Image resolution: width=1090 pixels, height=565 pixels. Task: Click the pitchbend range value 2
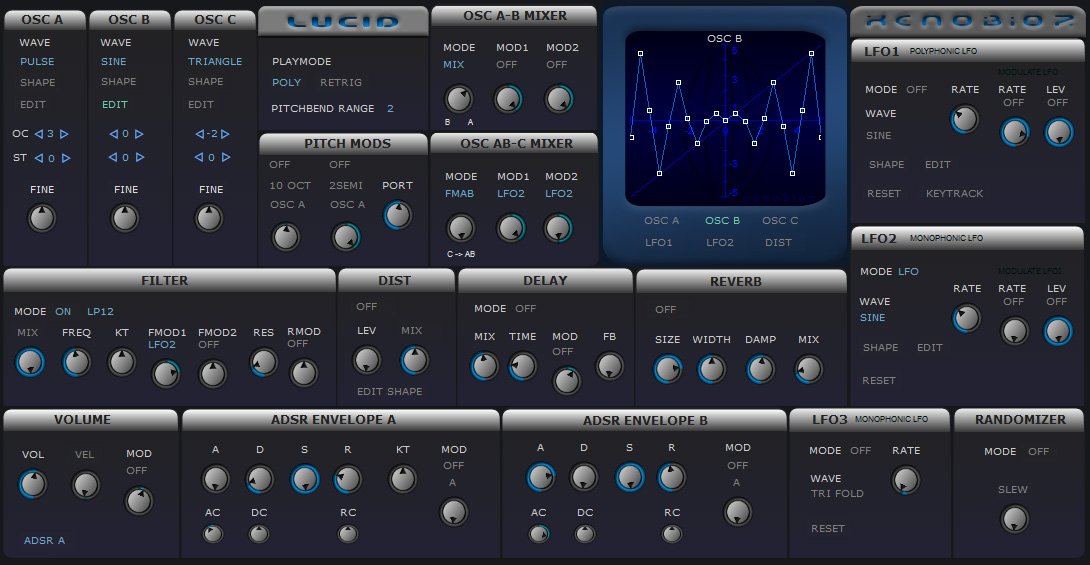tap(390, 108)
